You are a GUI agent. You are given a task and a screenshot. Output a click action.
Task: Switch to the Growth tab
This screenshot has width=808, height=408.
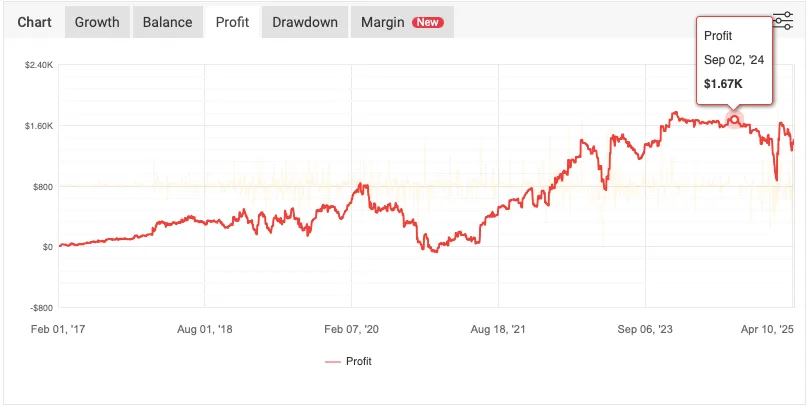coord(97,22)
